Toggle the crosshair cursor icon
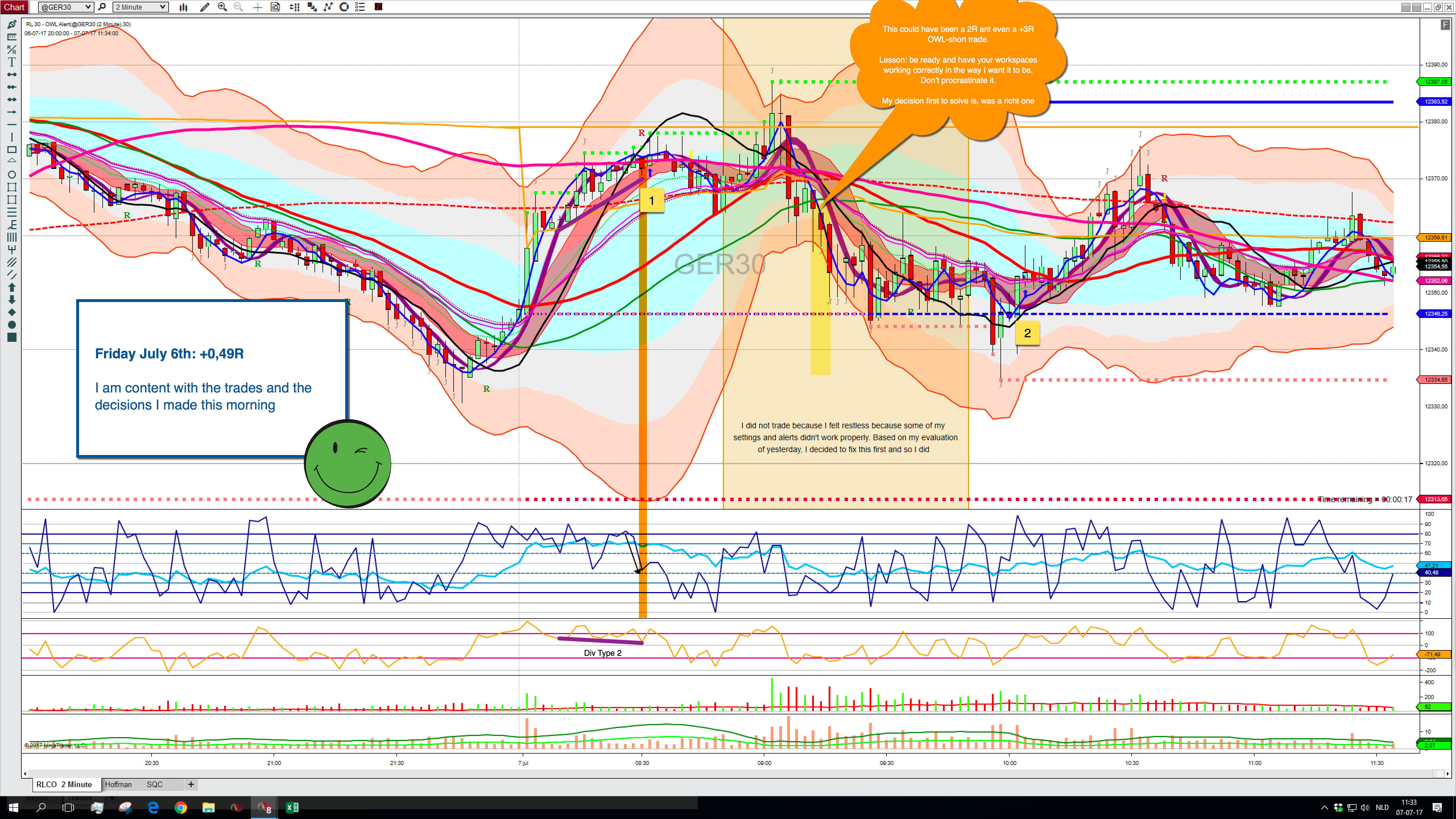This screenshot has height=819, width=1456. (x=257, y=7)
